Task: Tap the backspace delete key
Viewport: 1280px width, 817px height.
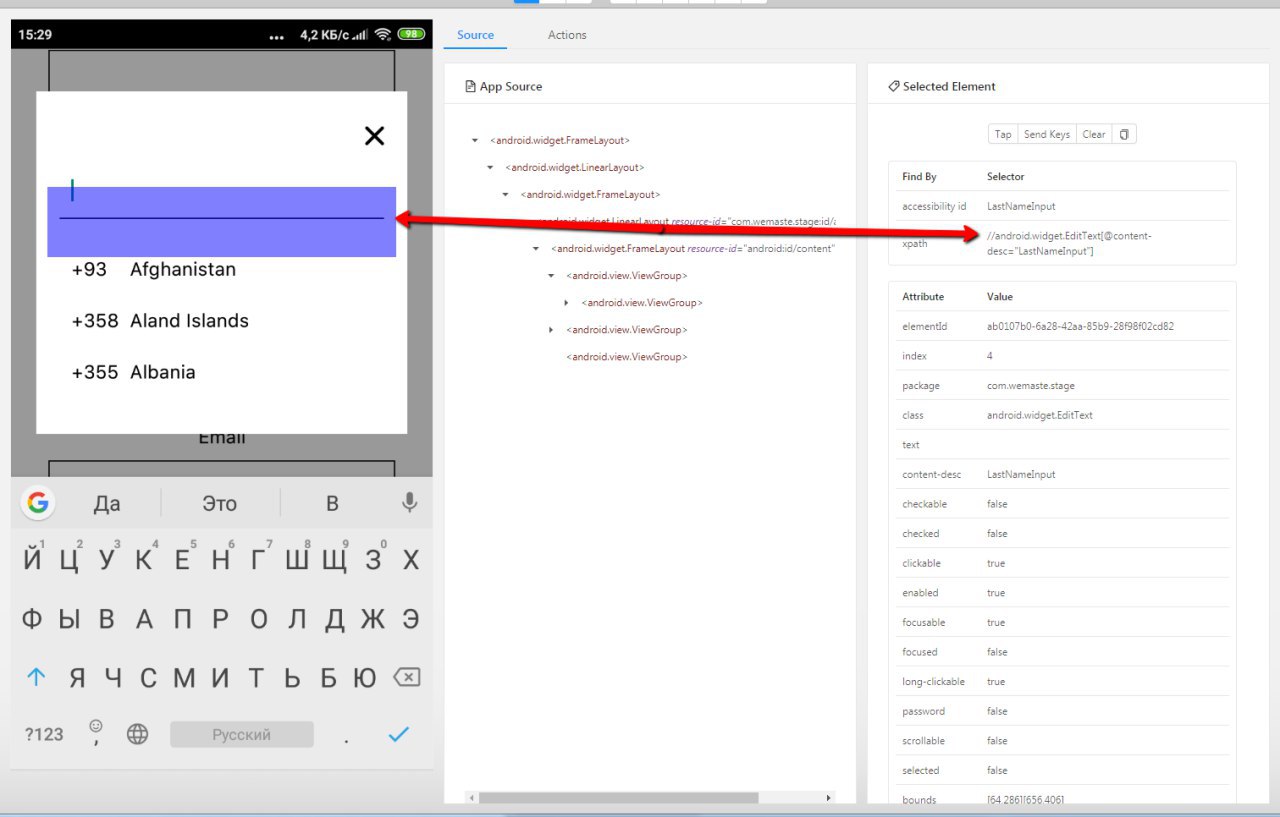Action: (406, 677)
